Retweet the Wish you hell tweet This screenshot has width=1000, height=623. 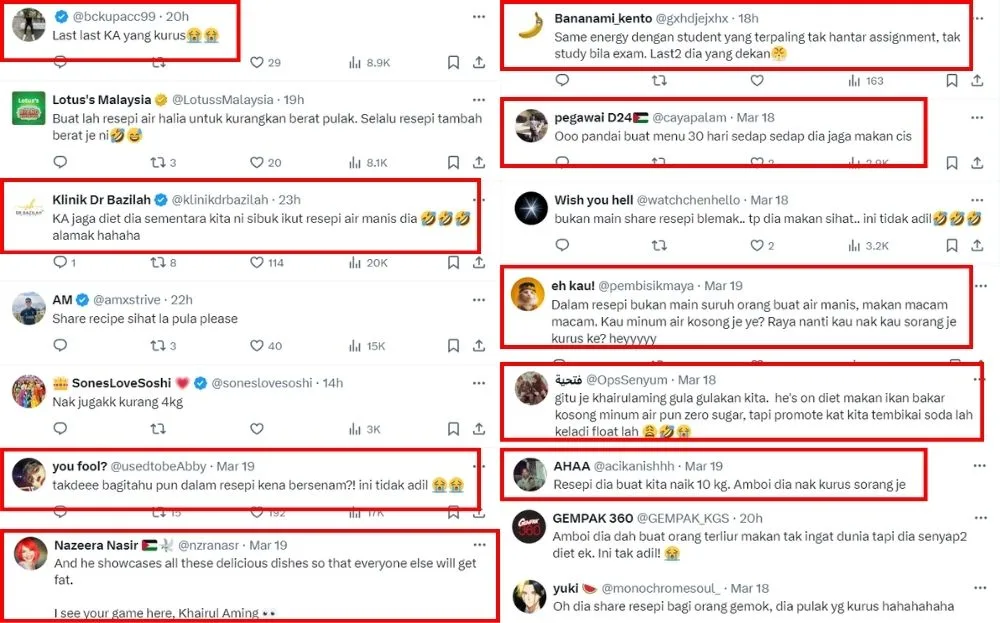[x=659, y=245]
